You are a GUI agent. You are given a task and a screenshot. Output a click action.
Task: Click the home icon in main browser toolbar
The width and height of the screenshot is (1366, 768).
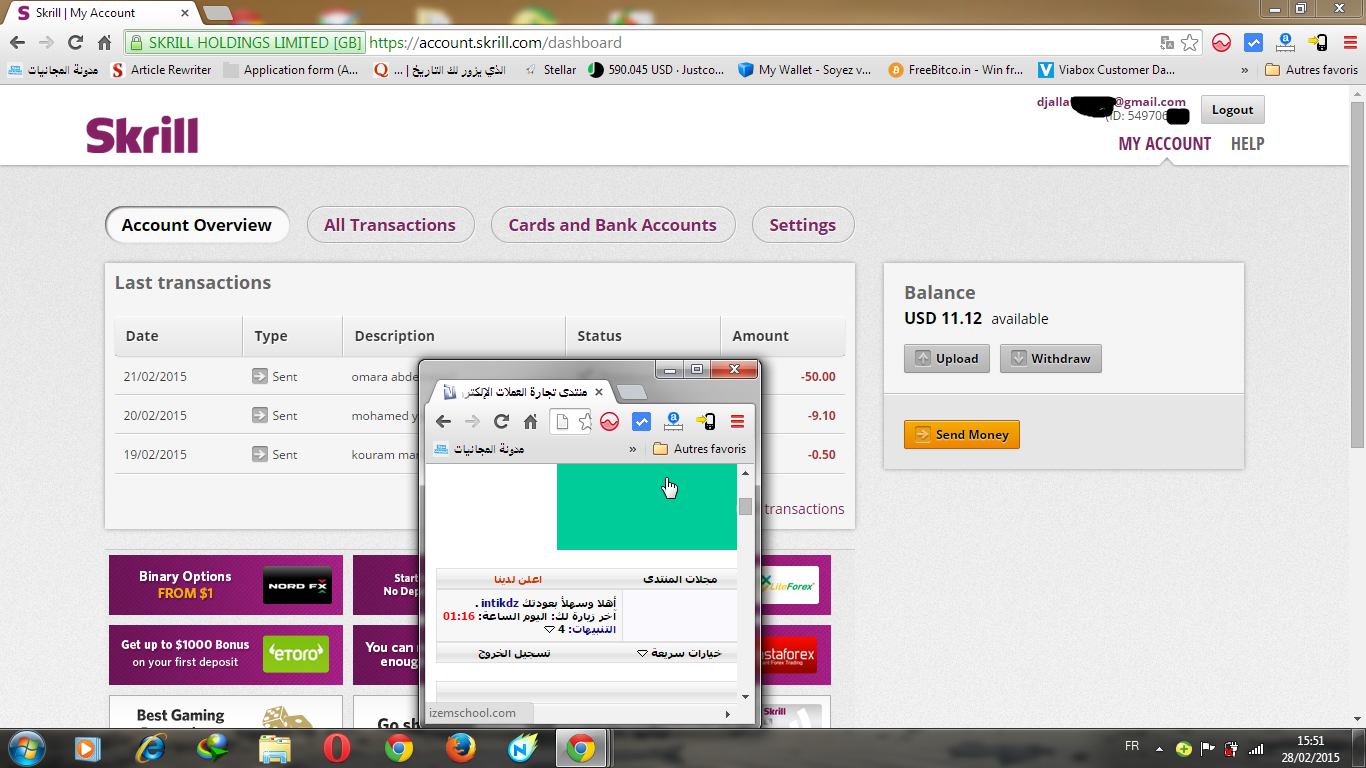pyautogui.click(x=104, y=43)
